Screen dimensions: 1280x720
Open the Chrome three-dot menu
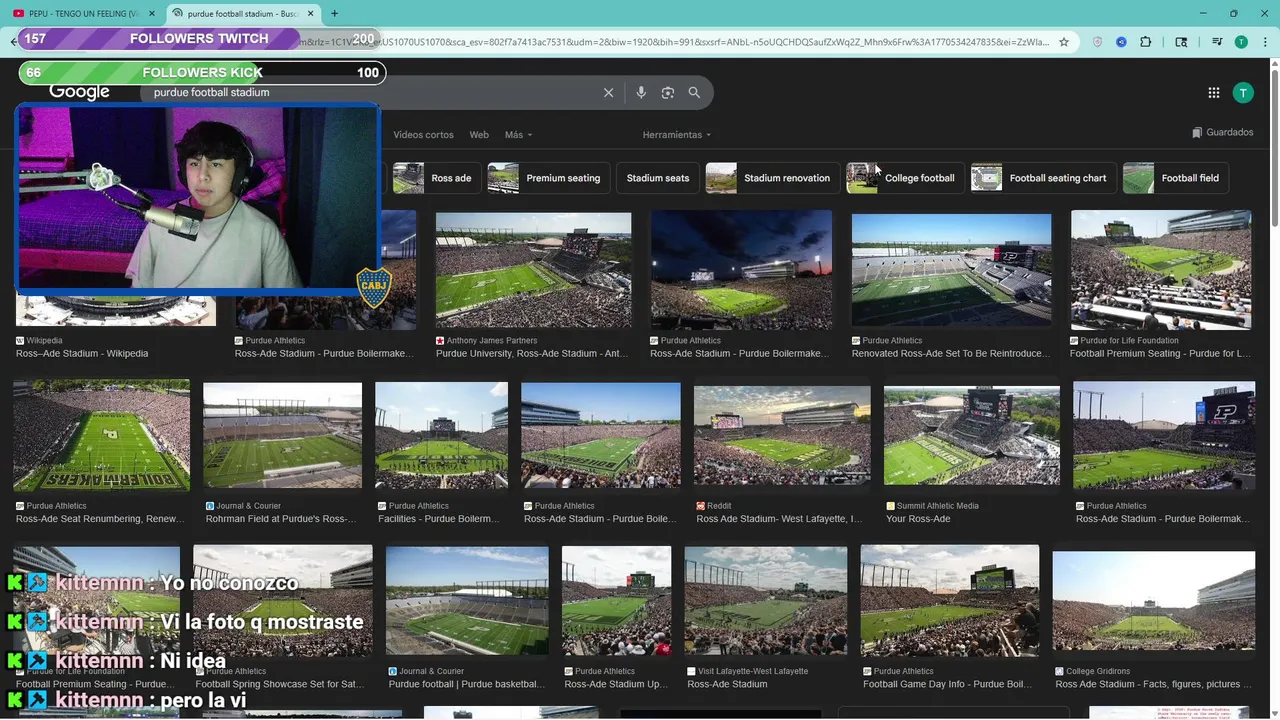(x=1265, y=42)
